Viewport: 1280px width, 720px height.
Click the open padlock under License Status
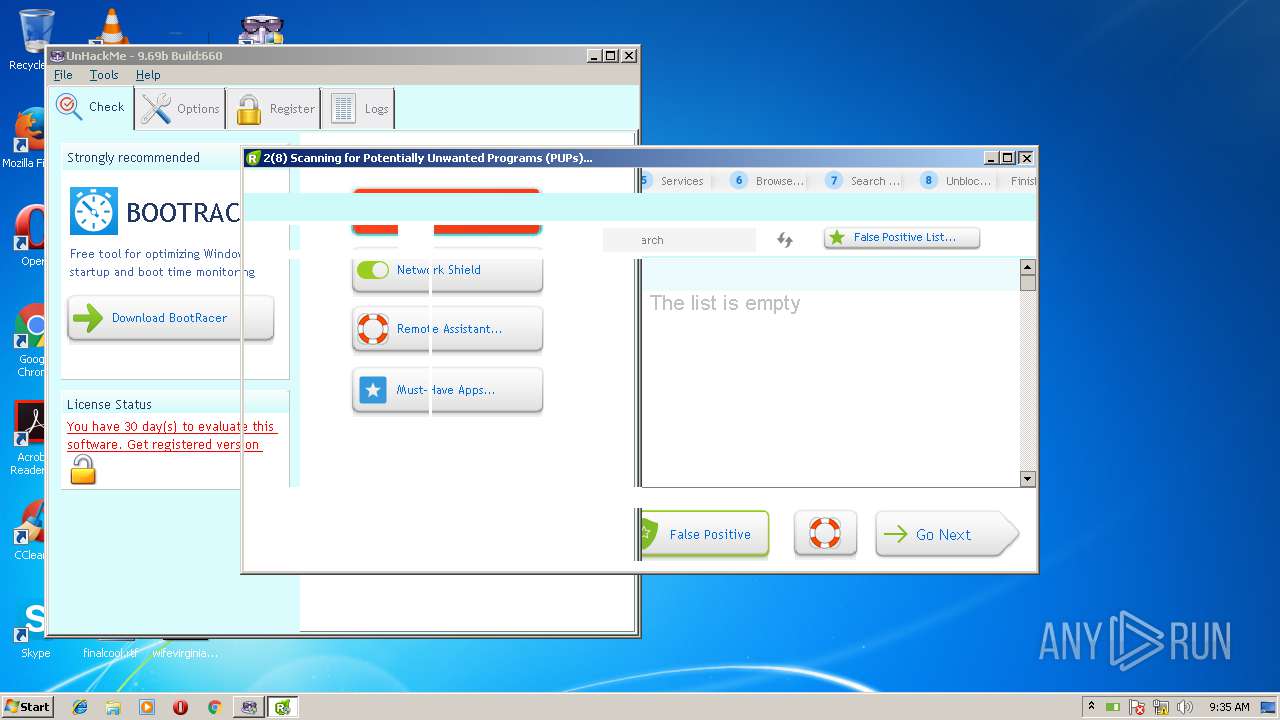[x=83, y=469]
